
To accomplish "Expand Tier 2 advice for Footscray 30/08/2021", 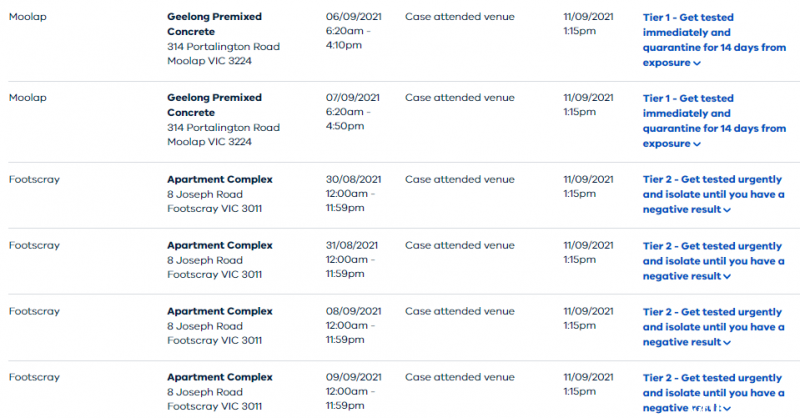I will pyautogui.click(x=713, y=194).
